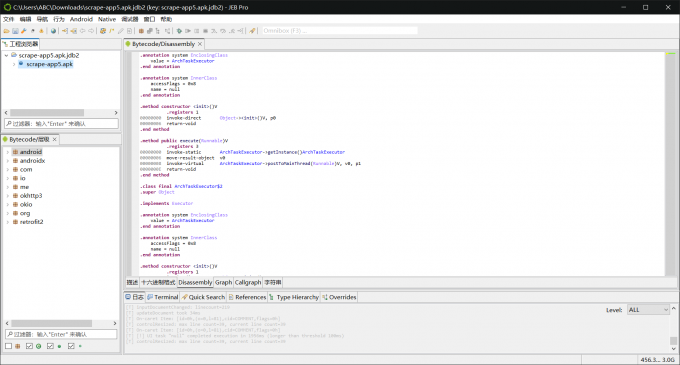
Task: Open the Native menu
Action: [x=107, y=19]
